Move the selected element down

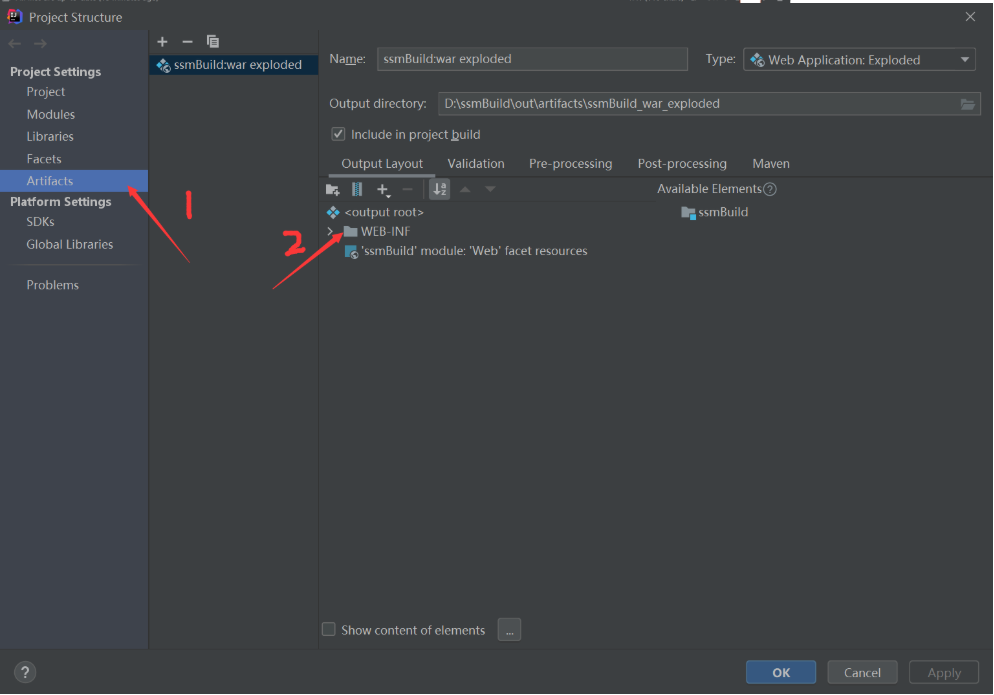(x=488, y=188)
